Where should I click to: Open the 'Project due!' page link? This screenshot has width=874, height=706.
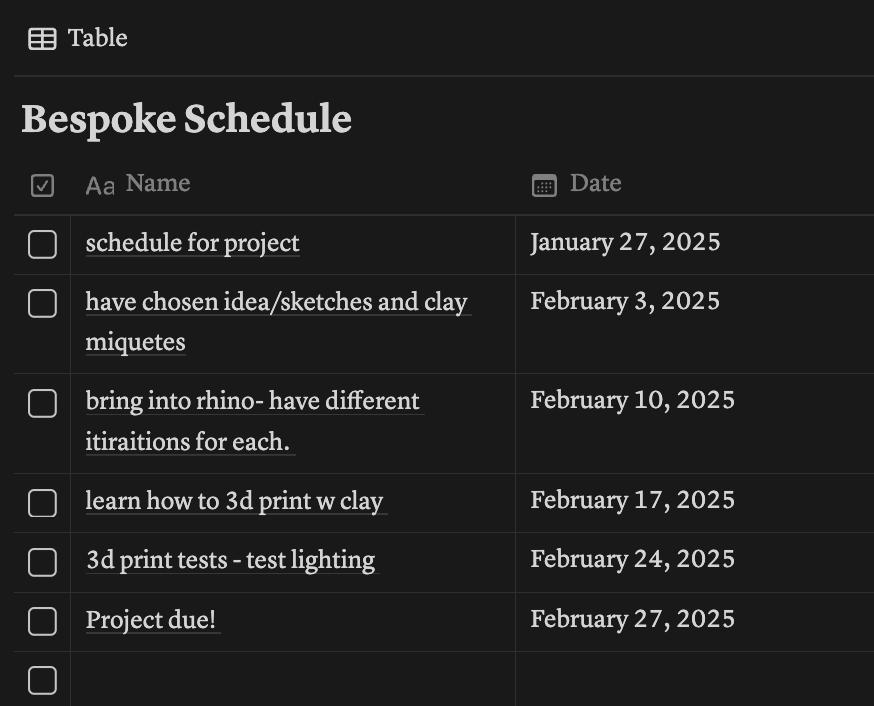(x=151, y=620)
